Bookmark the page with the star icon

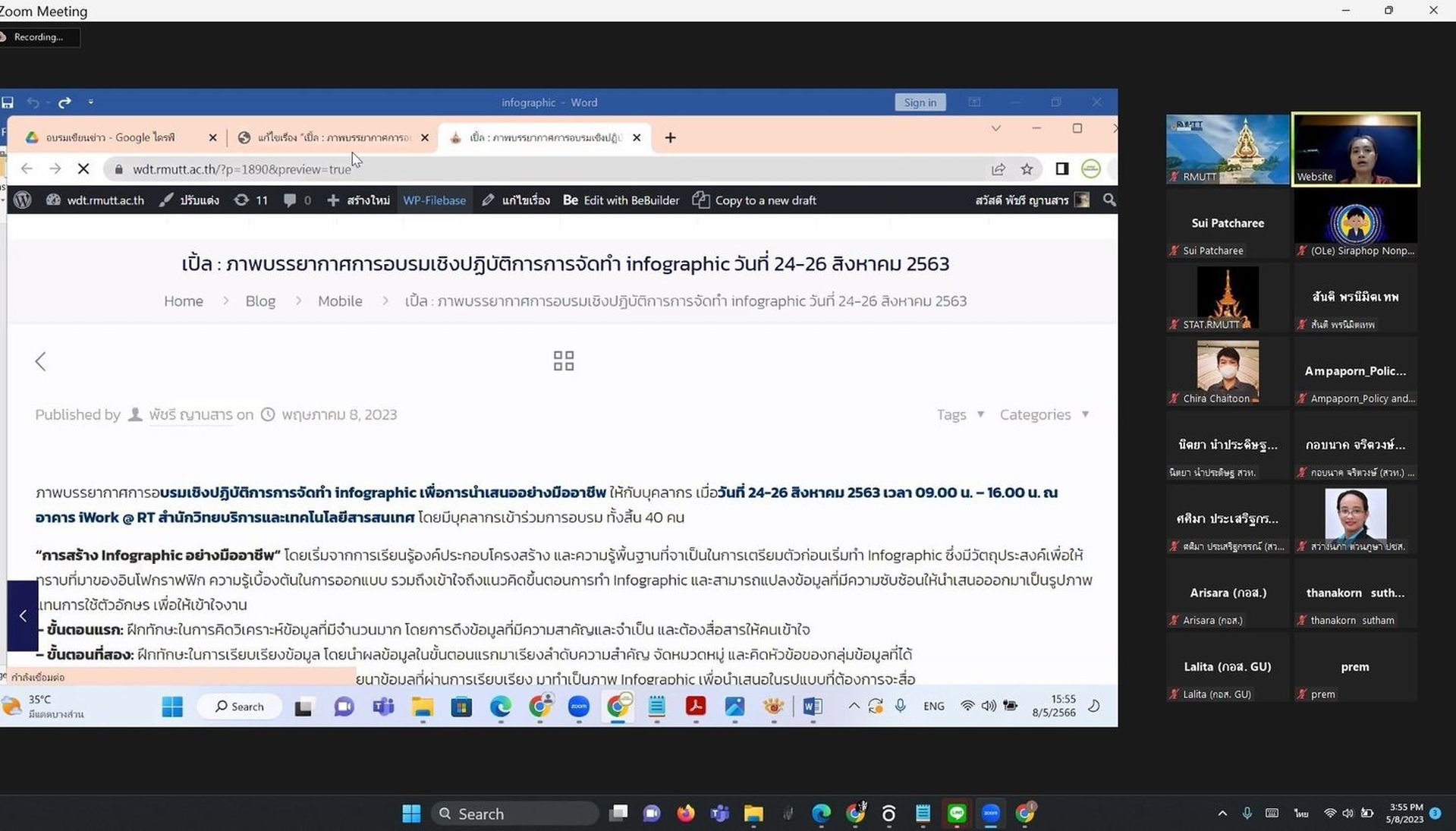(1027, 169)
